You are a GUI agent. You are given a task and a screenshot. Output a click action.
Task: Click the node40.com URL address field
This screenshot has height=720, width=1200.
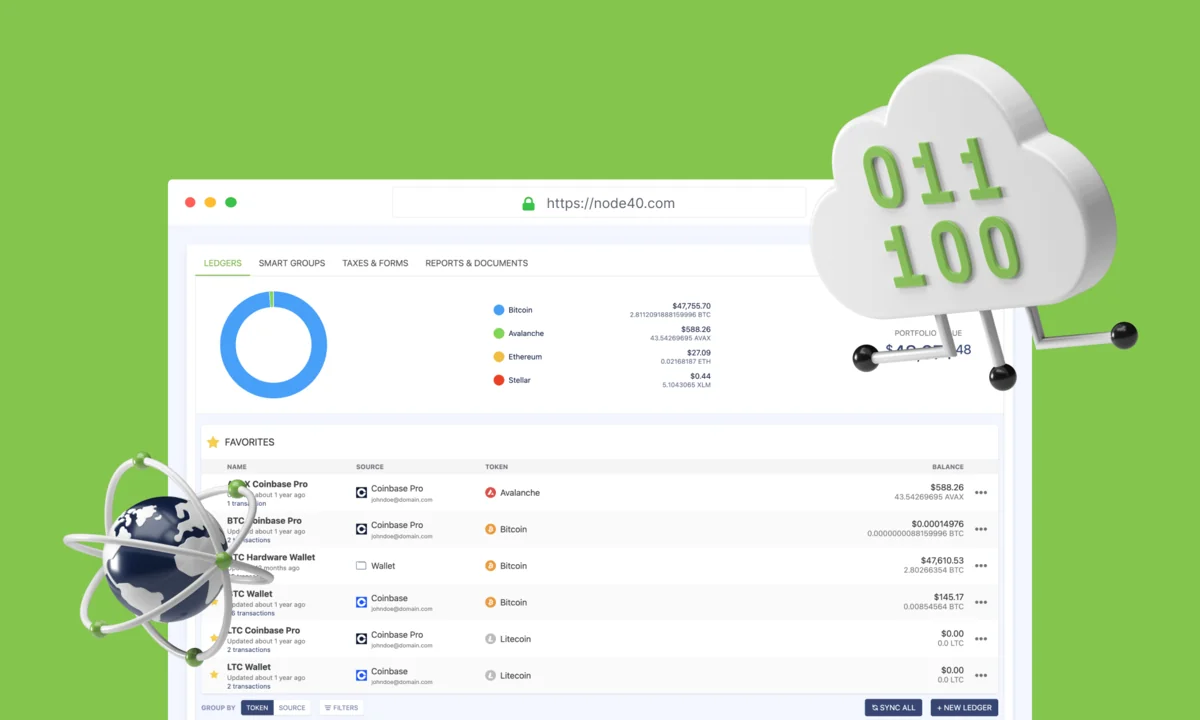coord(610,204)
